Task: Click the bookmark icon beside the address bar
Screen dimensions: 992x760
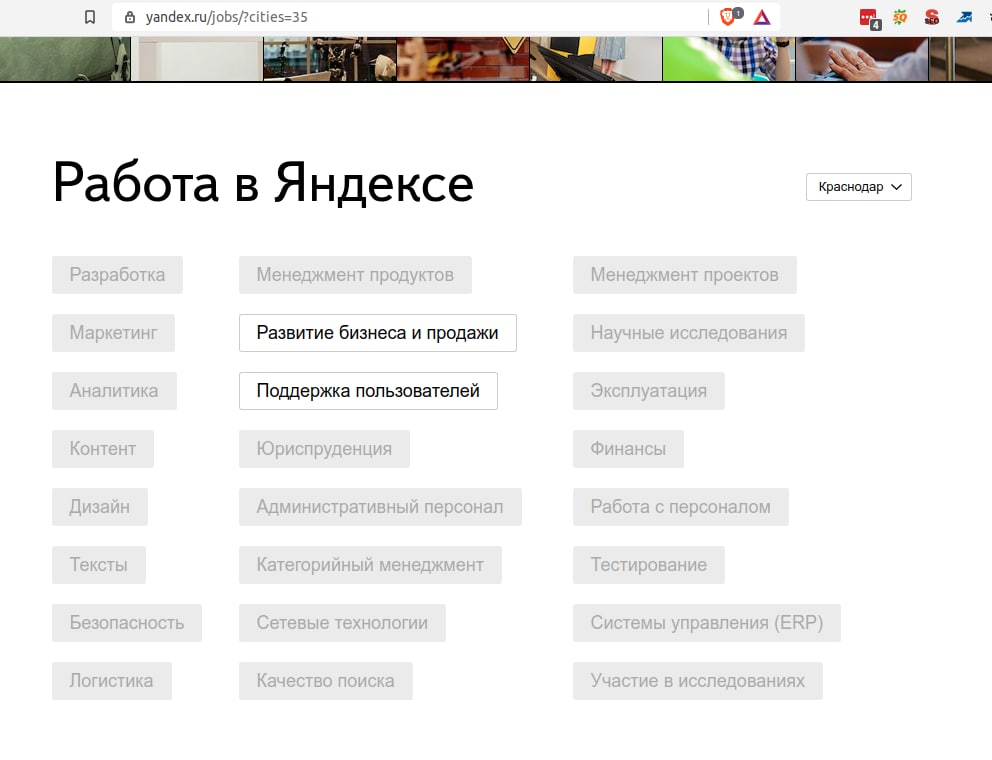Action: coord(90,17)
